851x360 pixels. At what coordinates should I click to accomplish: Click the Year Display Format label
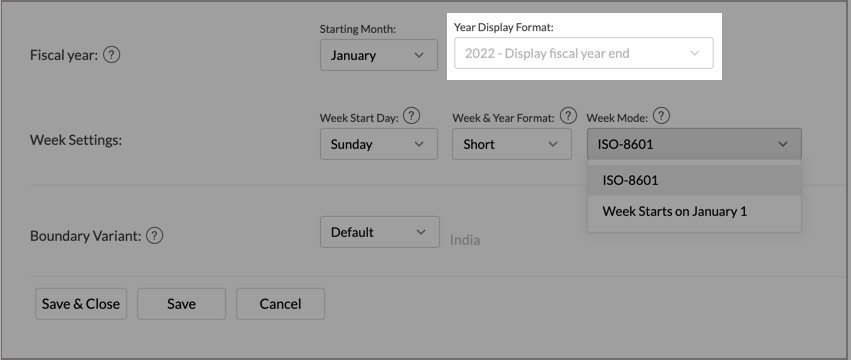(x=504, y=27)
